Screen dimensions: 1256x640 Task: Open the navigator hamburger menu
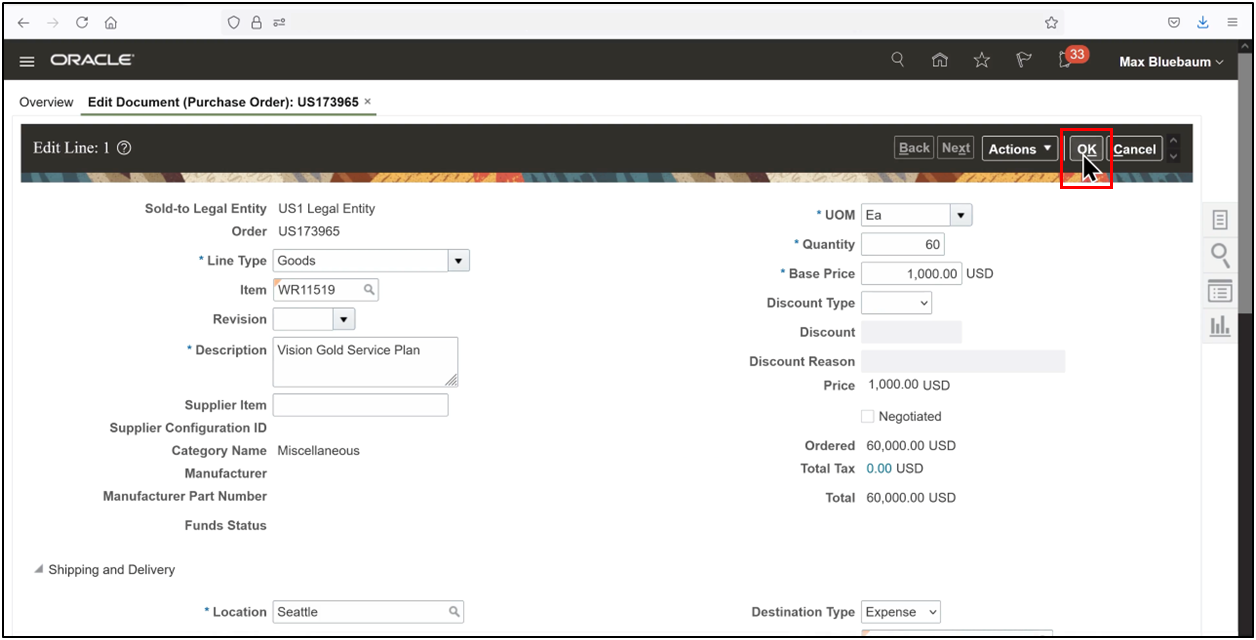pyautogui.click(x=26, y=60)
